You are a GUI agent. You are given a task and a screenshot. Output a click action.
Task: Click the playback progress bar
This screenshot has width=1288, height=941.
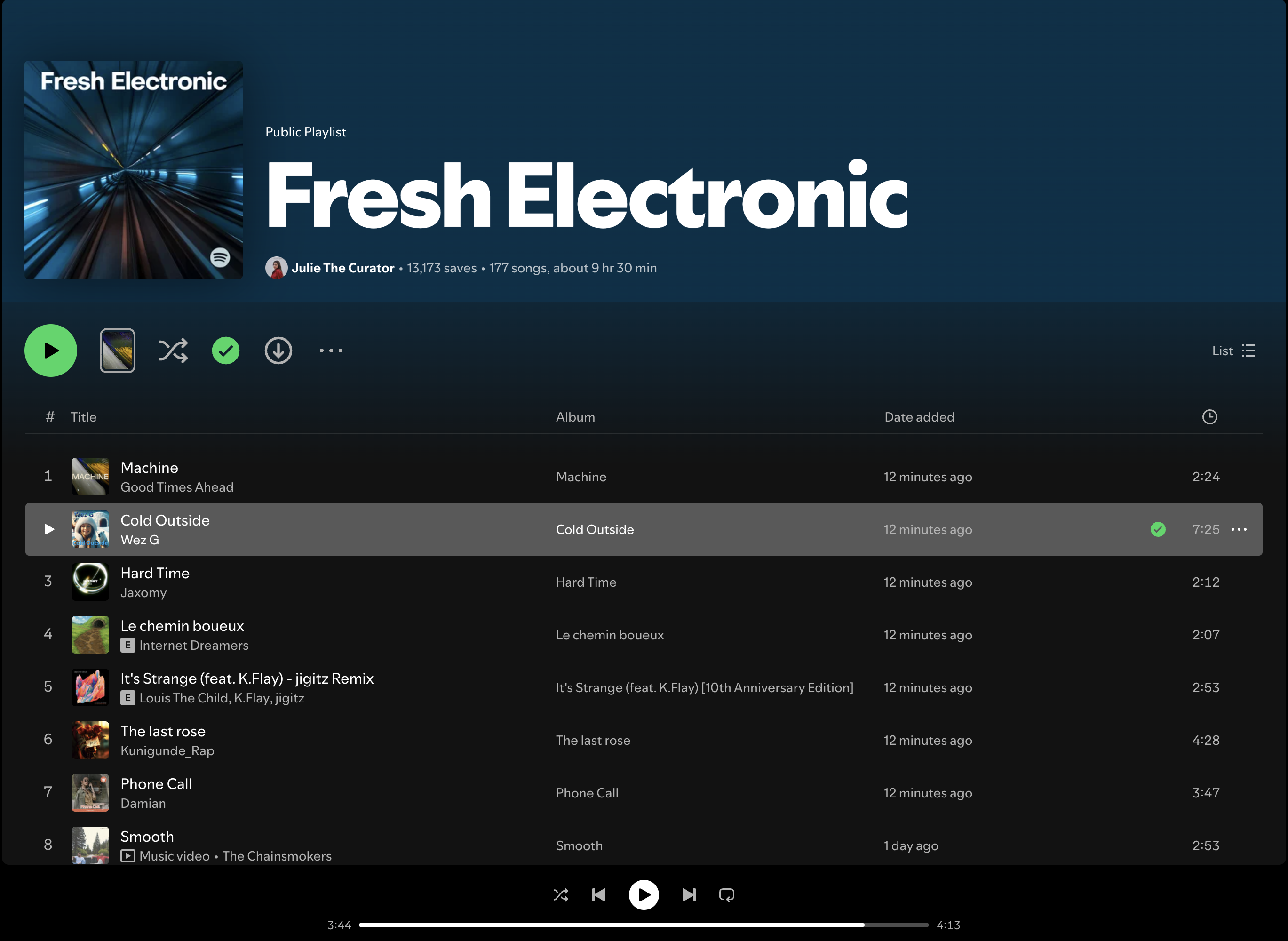pos(644,925)
